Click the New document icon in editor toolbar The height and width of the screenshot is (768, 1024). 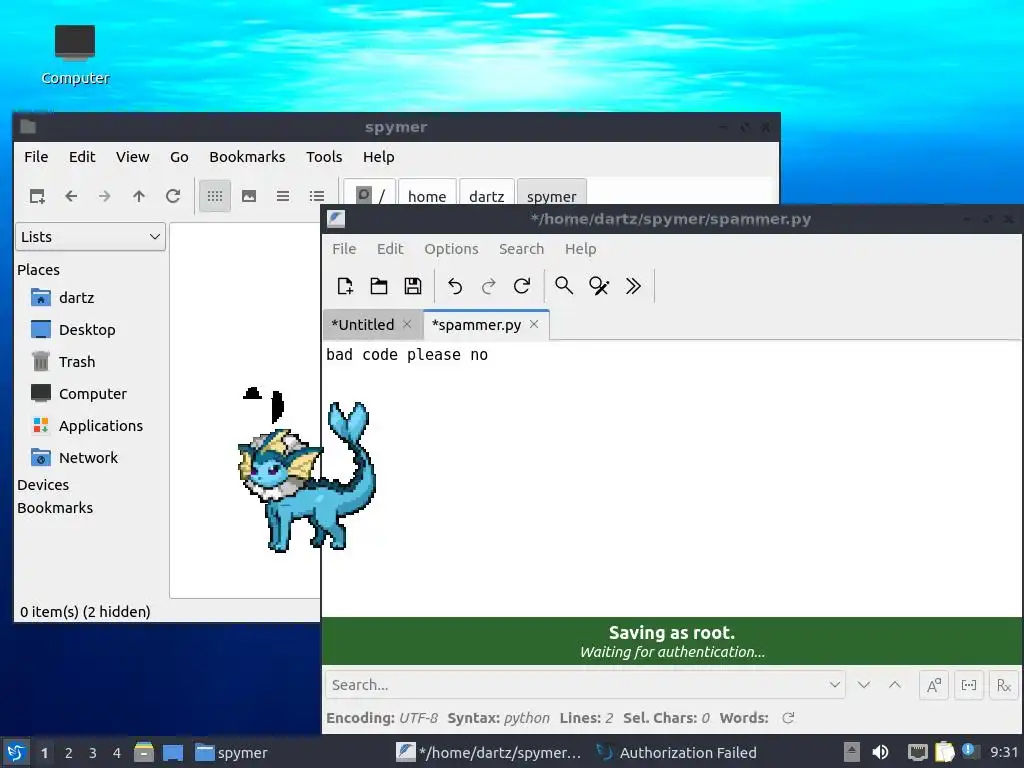(345, 286)
